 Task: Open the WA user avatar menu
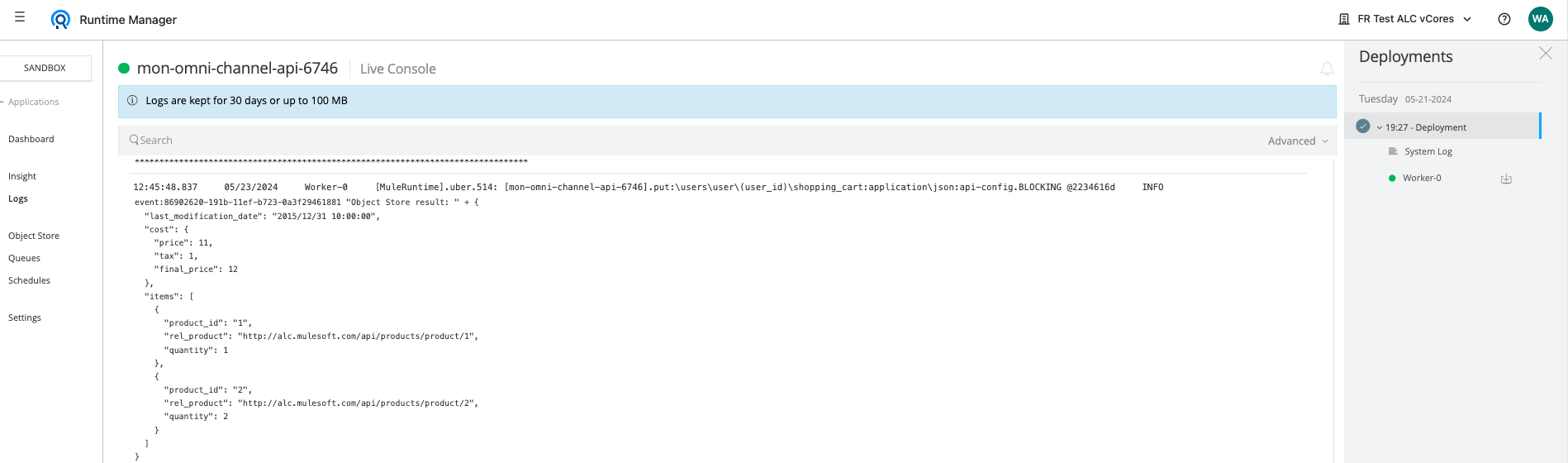1540,19
